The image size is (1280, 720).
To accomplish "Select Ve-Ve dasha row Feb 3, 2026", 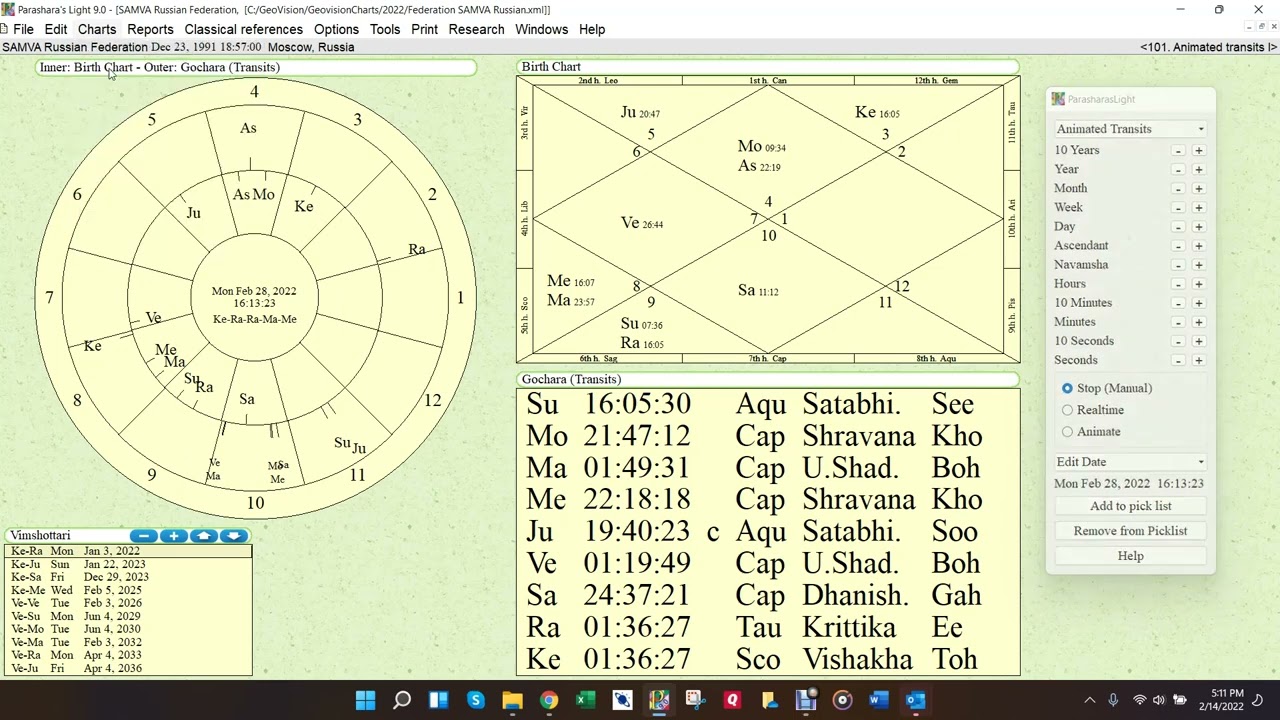I will coord(129,603).
